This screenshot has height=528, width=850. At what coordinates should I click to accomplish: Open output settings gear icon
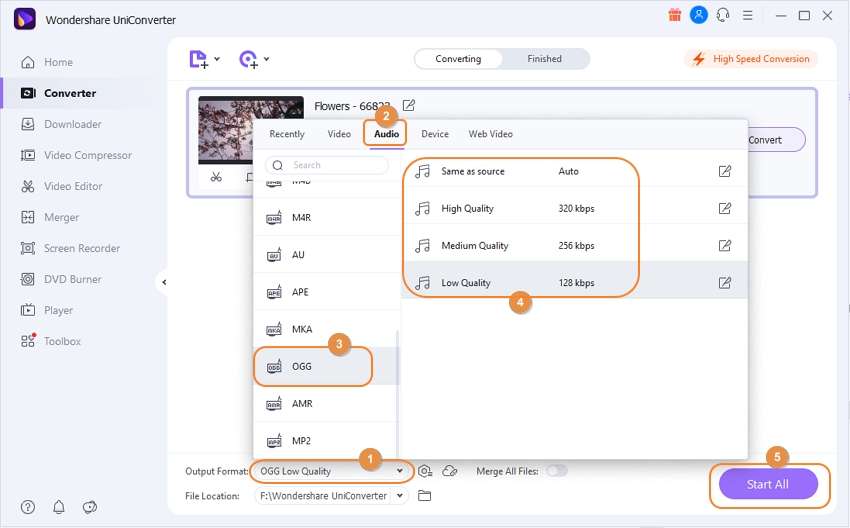pyautogui.click(x=425, y=471)
